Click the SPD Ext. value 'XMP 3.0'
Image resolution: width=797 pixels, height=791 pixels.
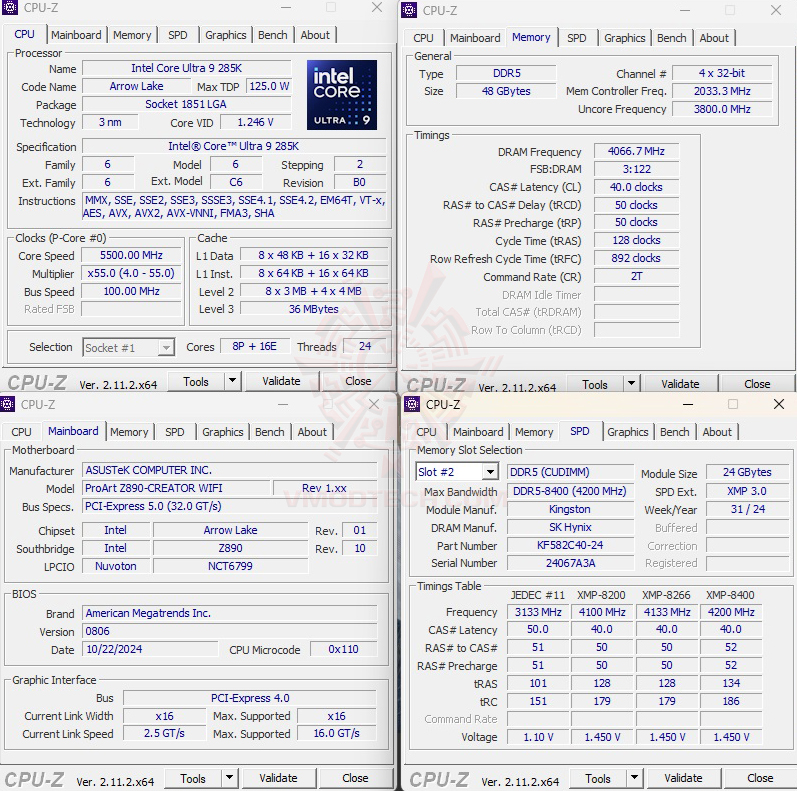coord(747,491)
